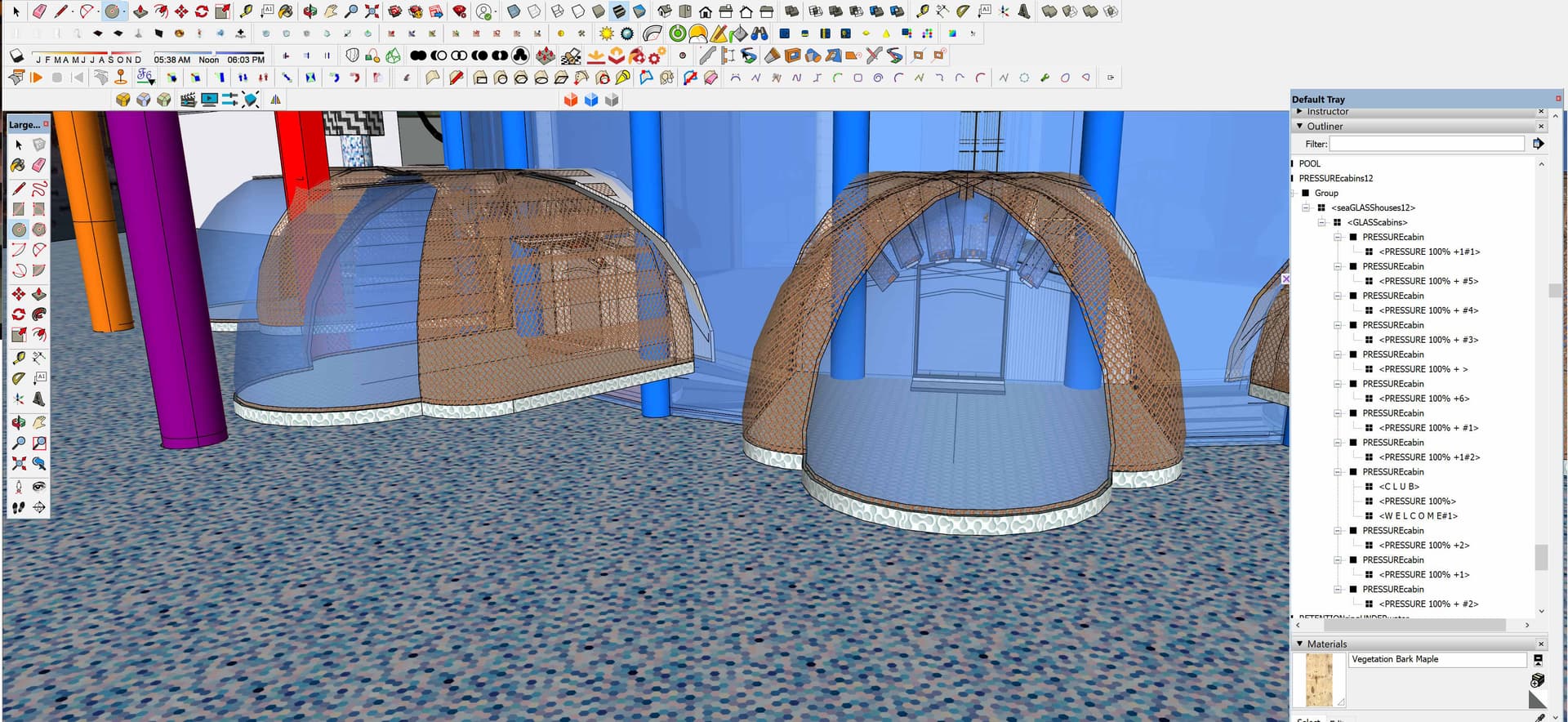The image size is (1568, 722).
Task: Collapse the Materials panel
Action: click(1299, 644)
